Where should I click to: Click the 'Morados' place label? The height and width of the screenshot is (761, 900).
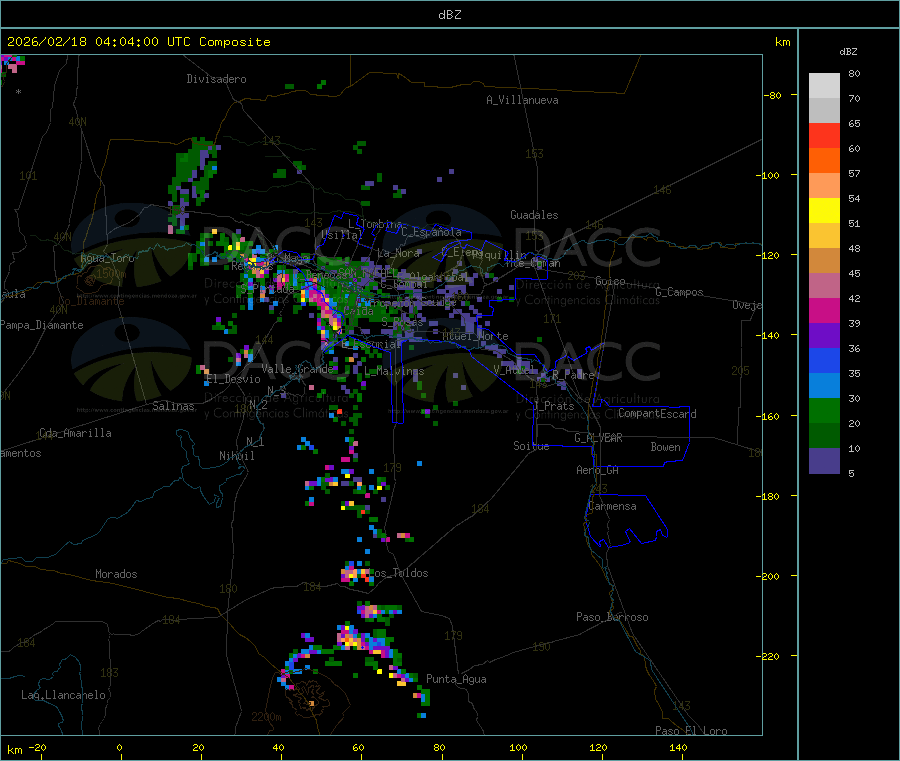116,574
